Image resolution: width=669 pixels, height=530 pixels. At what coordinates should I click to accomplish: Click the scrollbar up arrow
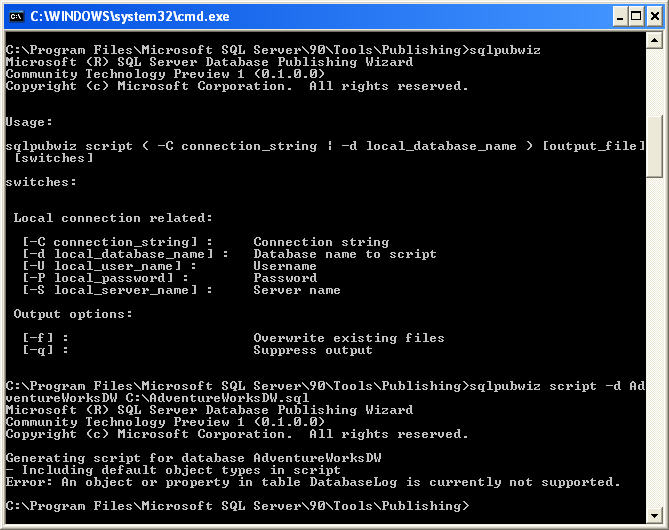655,39
